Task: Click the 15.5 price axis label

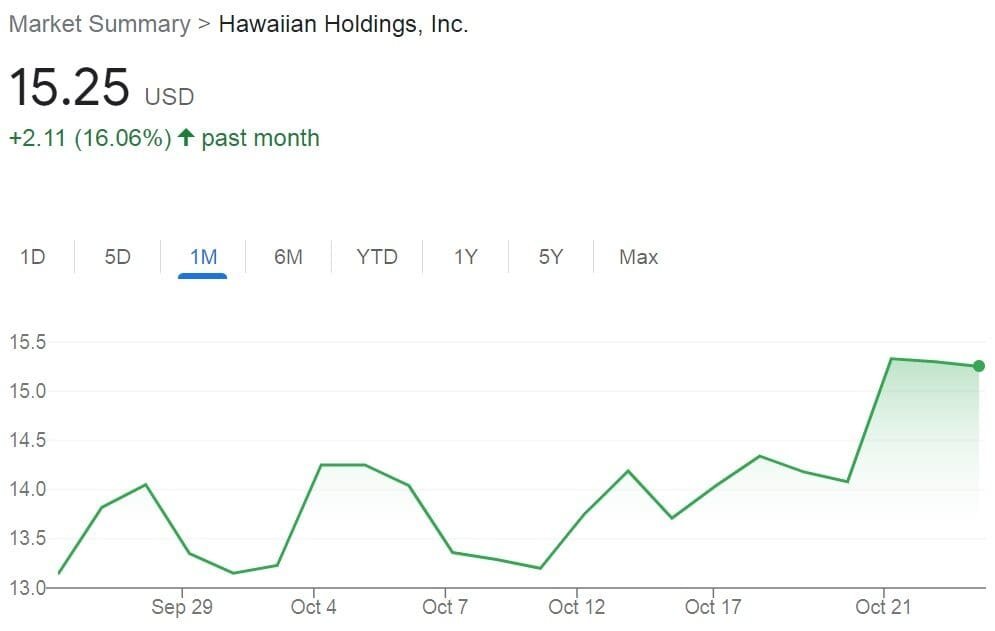Action: pos(28,342)
